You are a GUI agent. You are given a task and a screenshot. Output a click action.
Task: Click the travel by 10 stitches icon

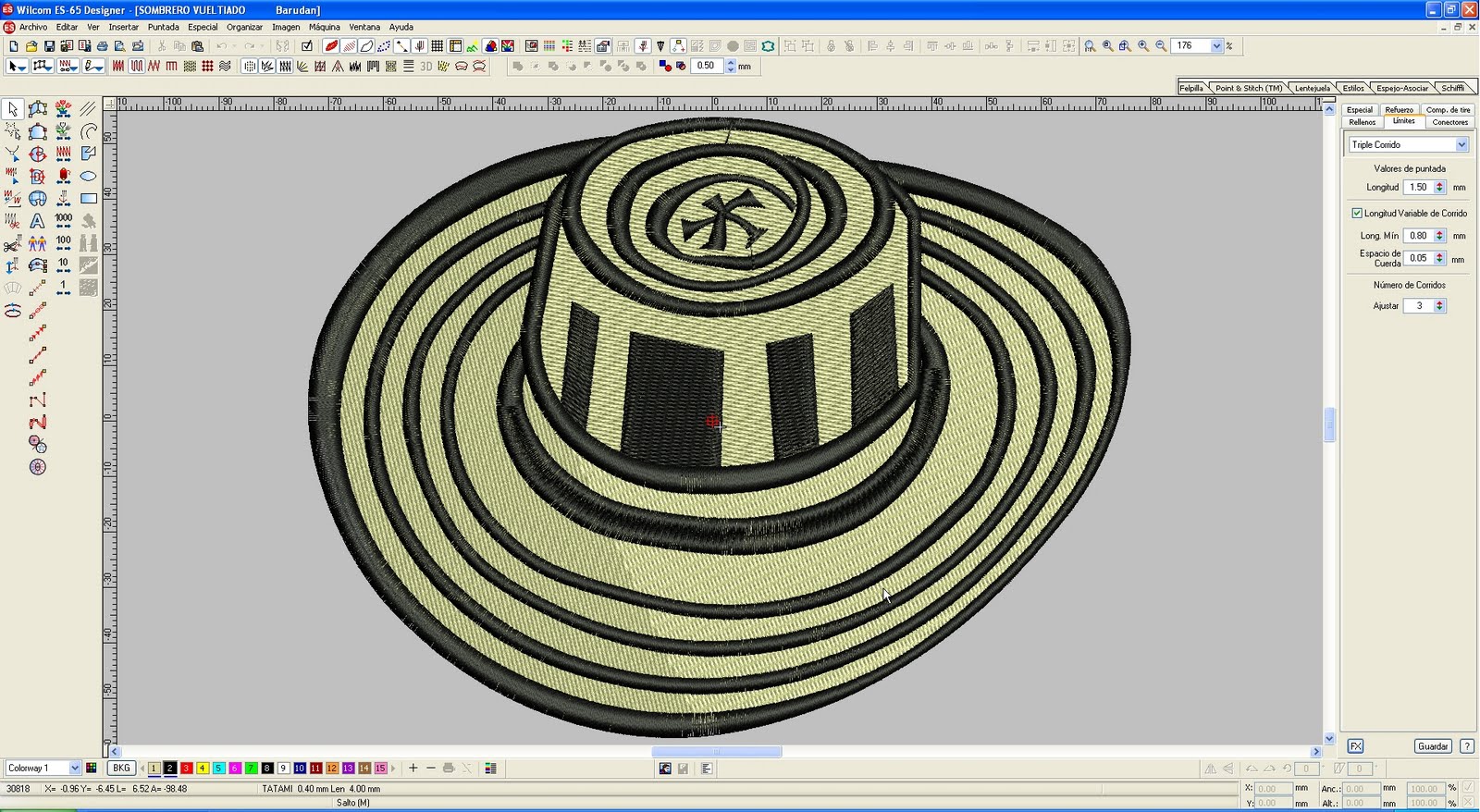pos(63,265)
